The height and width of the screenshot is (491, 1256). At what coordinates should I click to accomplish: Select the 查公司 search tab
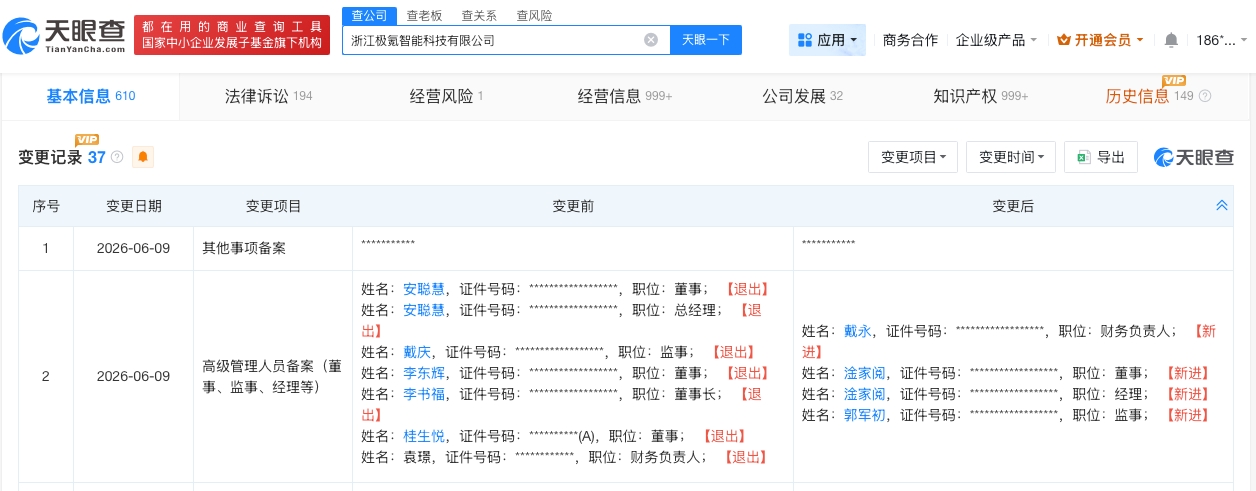(369, 15)
